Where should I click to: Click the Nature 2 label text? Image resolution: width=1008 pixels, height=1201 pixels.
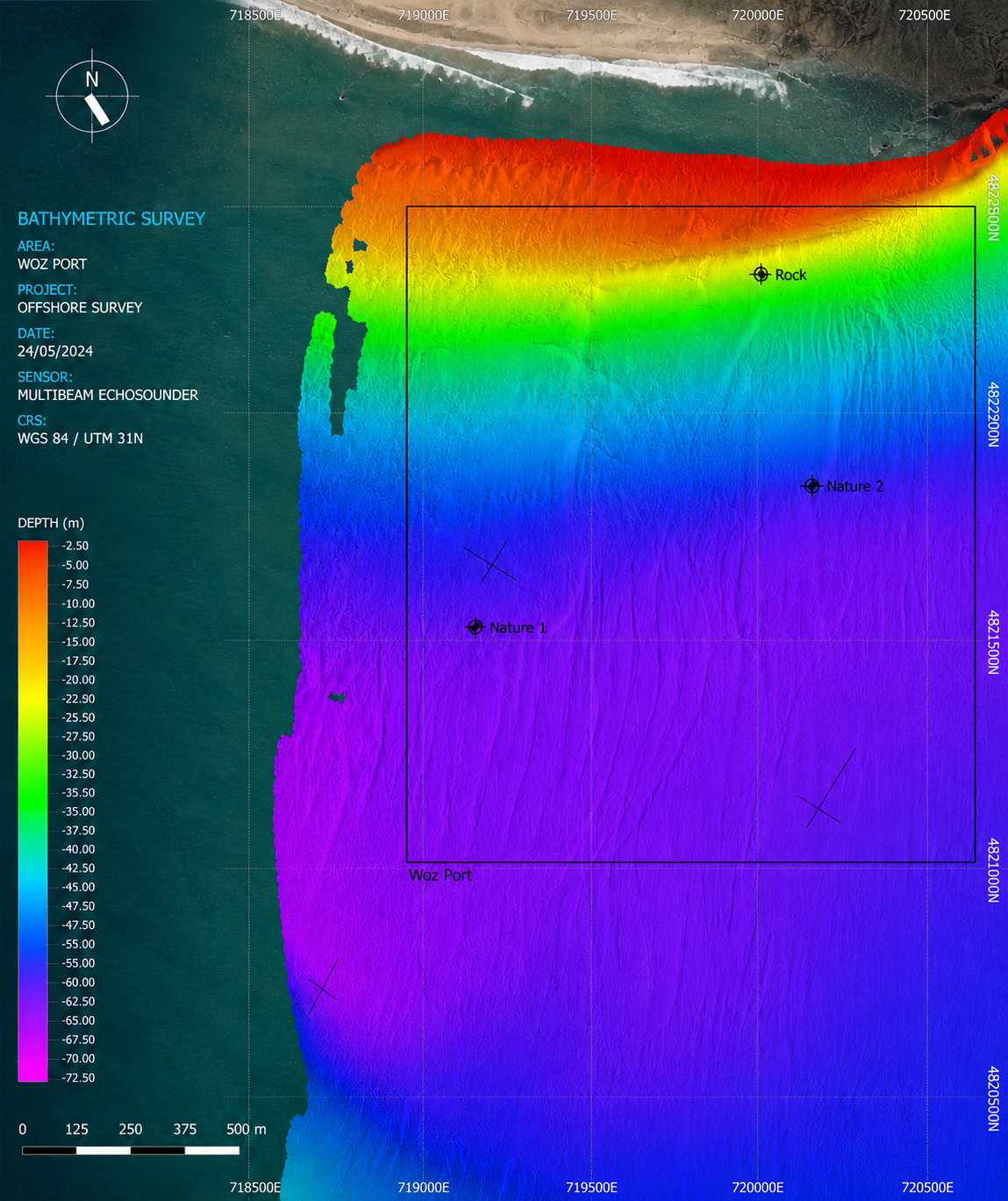click(855, 486)
